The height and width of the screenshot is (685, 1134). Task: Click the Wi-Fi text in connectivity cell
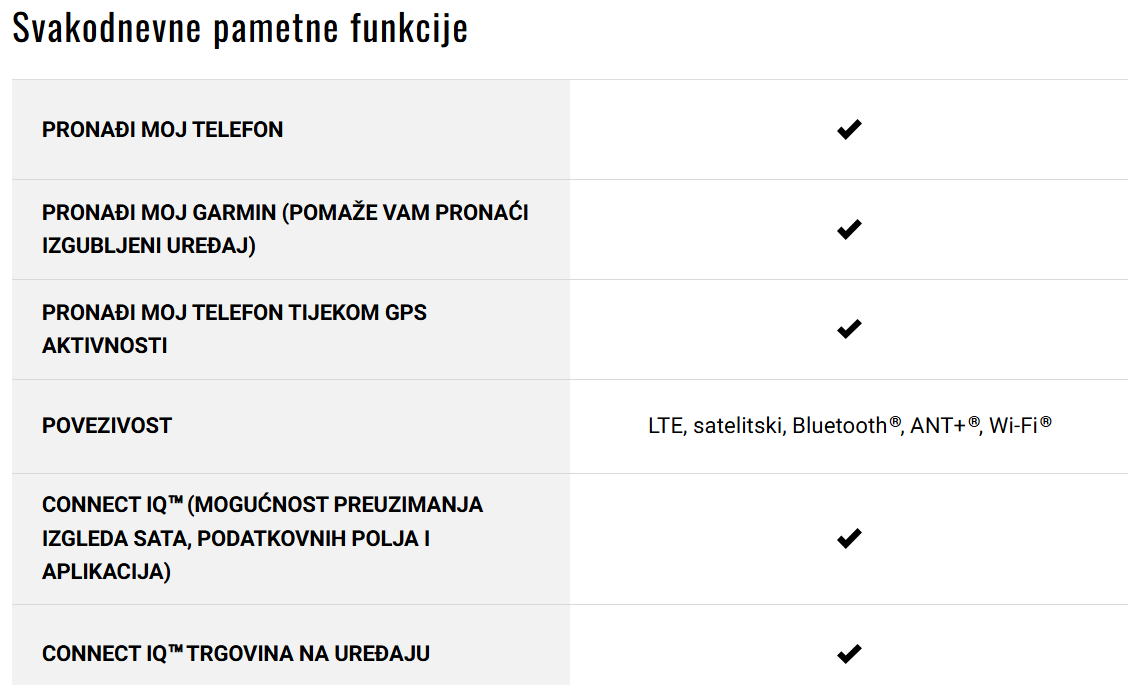point(1020,425)
